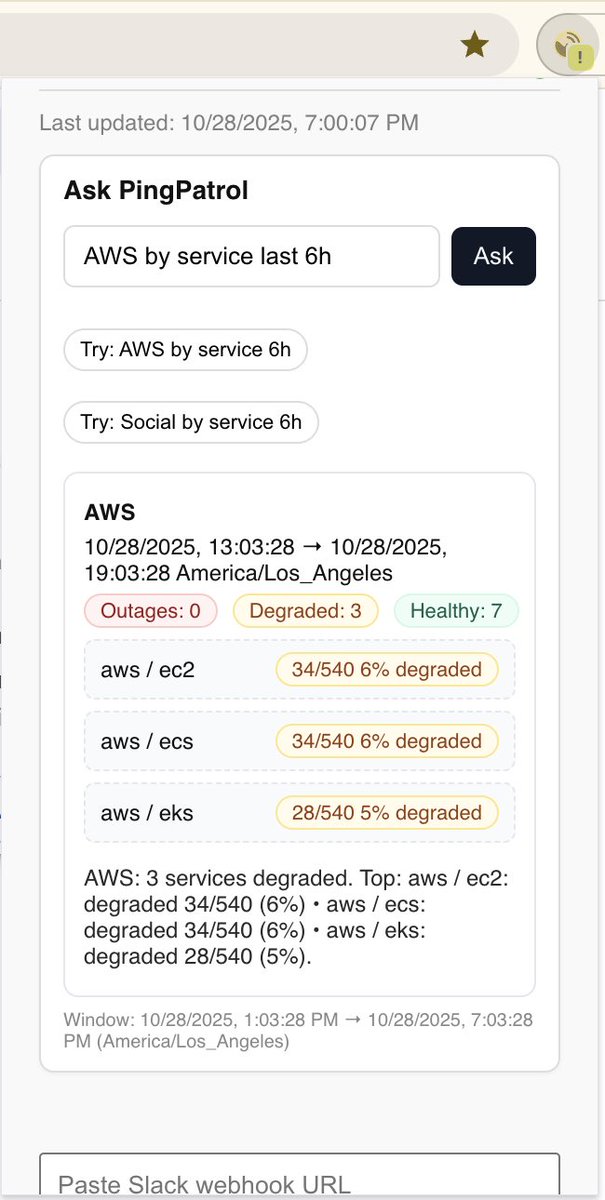Focus the Ask PingPatrol query field
The width and height of the screenshot is (605, 1200).
pos(252,256)
